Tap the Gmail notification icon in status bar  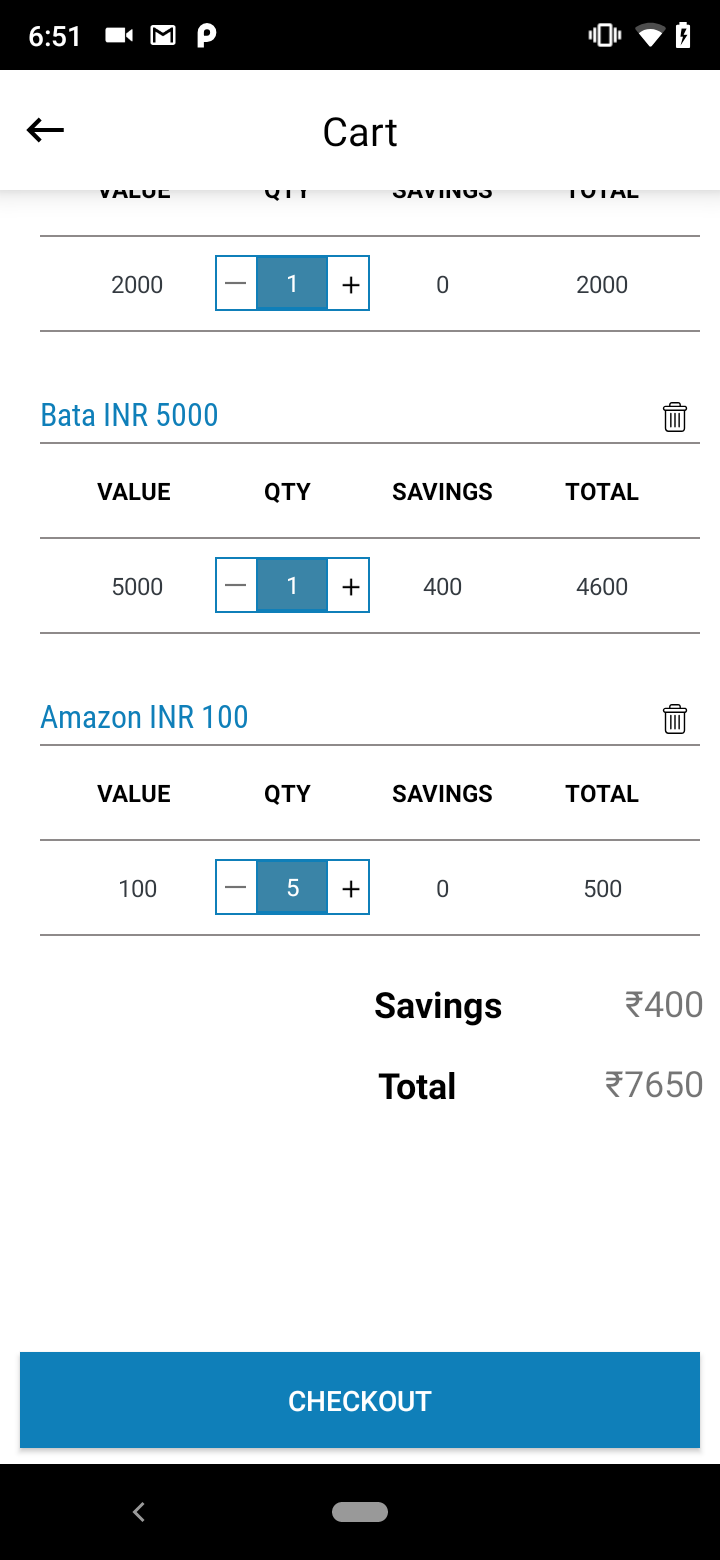(x=163, y=36)
